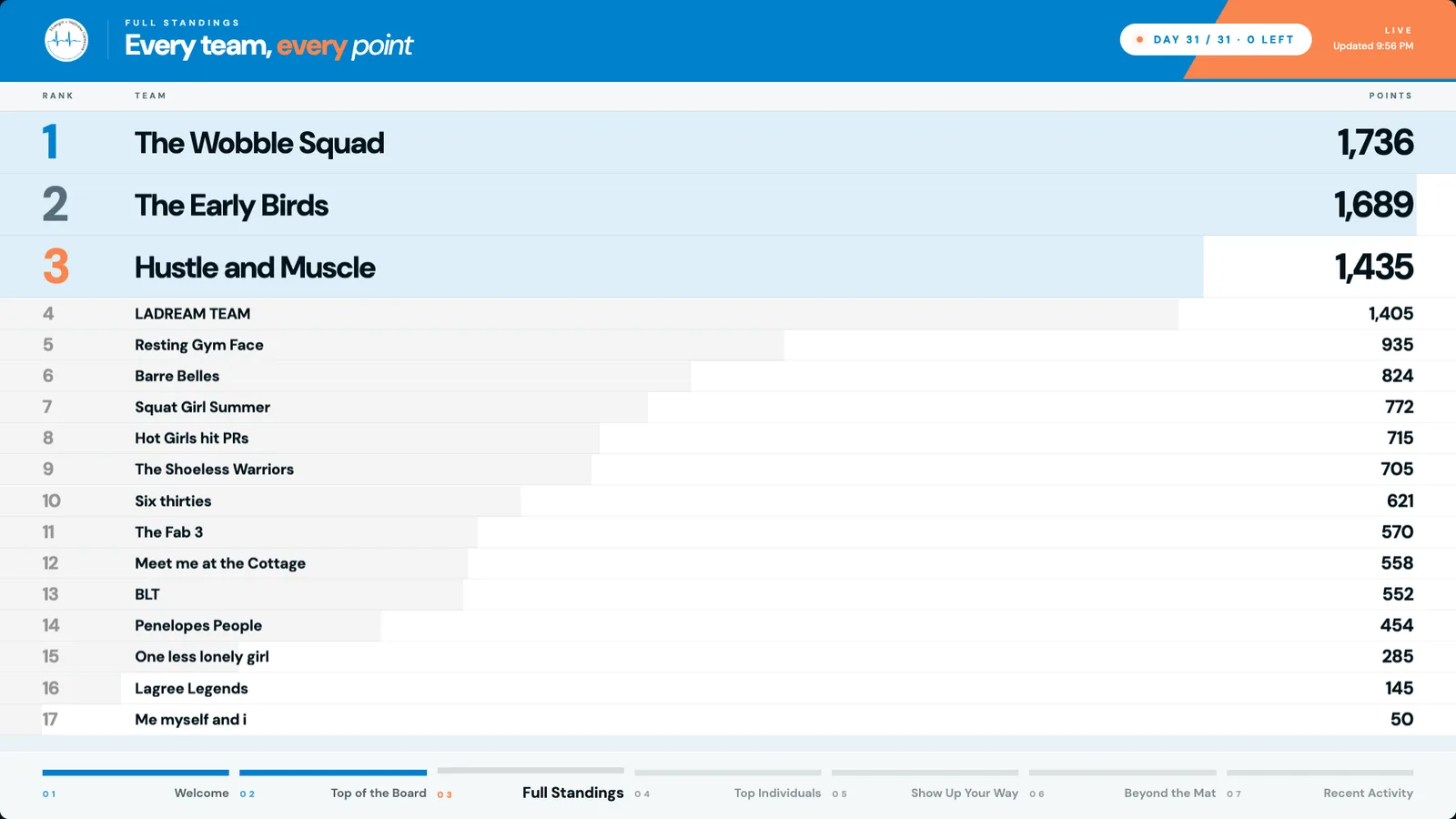
Task: Click progress bar above Top of the Board
Action: click(x=333, y=773)
